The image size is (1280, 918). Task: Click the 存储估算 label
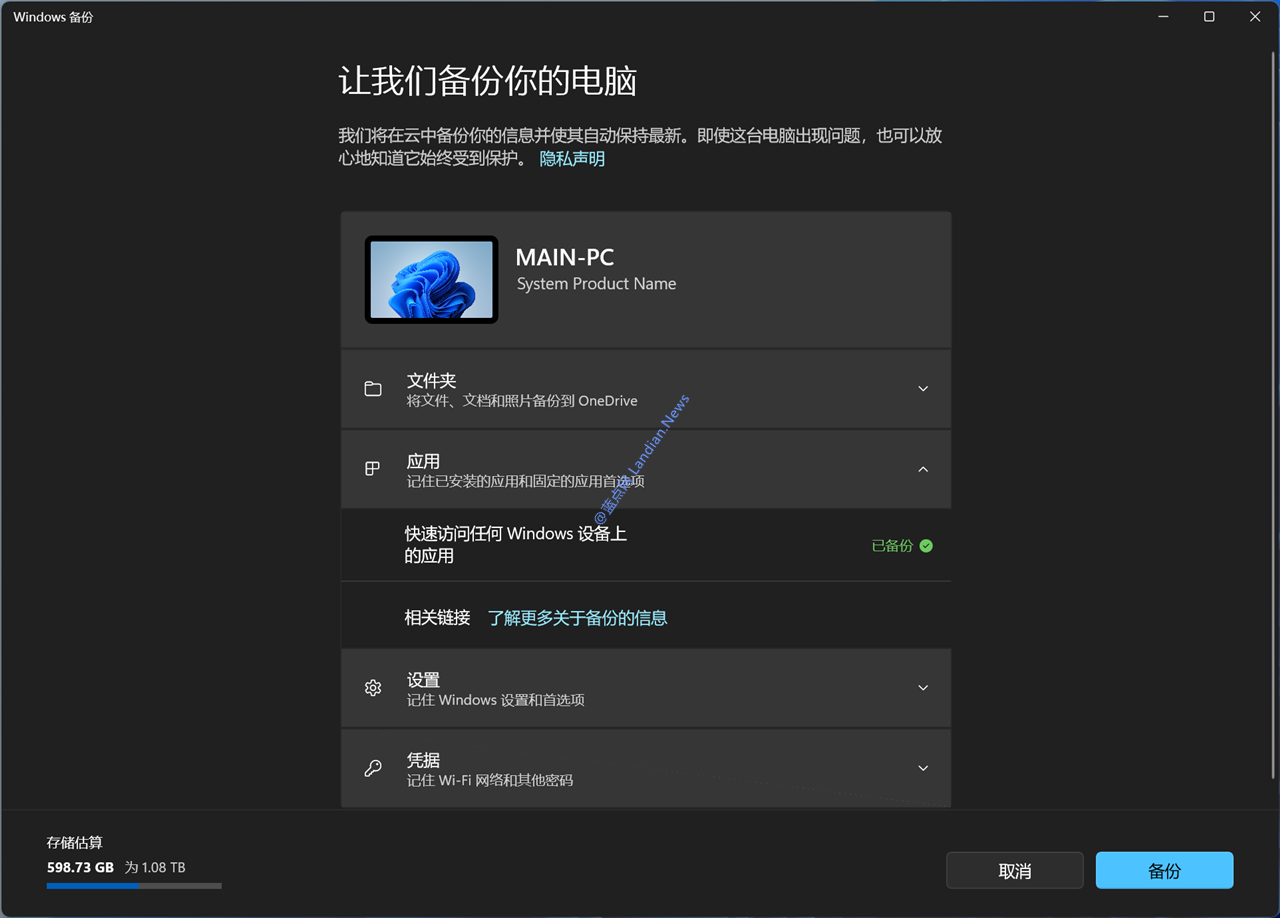(x=75, y=843)
